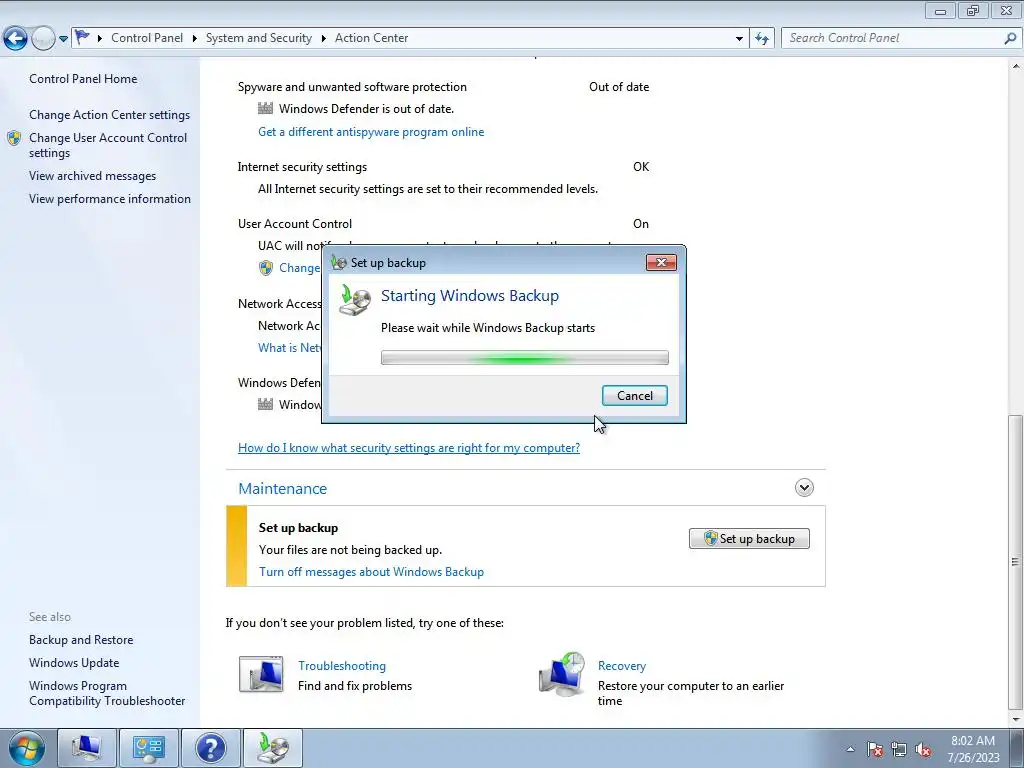Screen dimensions: 1024x768
Task: Close the Set up backup dialog
Action: click(x=661, y=262)
